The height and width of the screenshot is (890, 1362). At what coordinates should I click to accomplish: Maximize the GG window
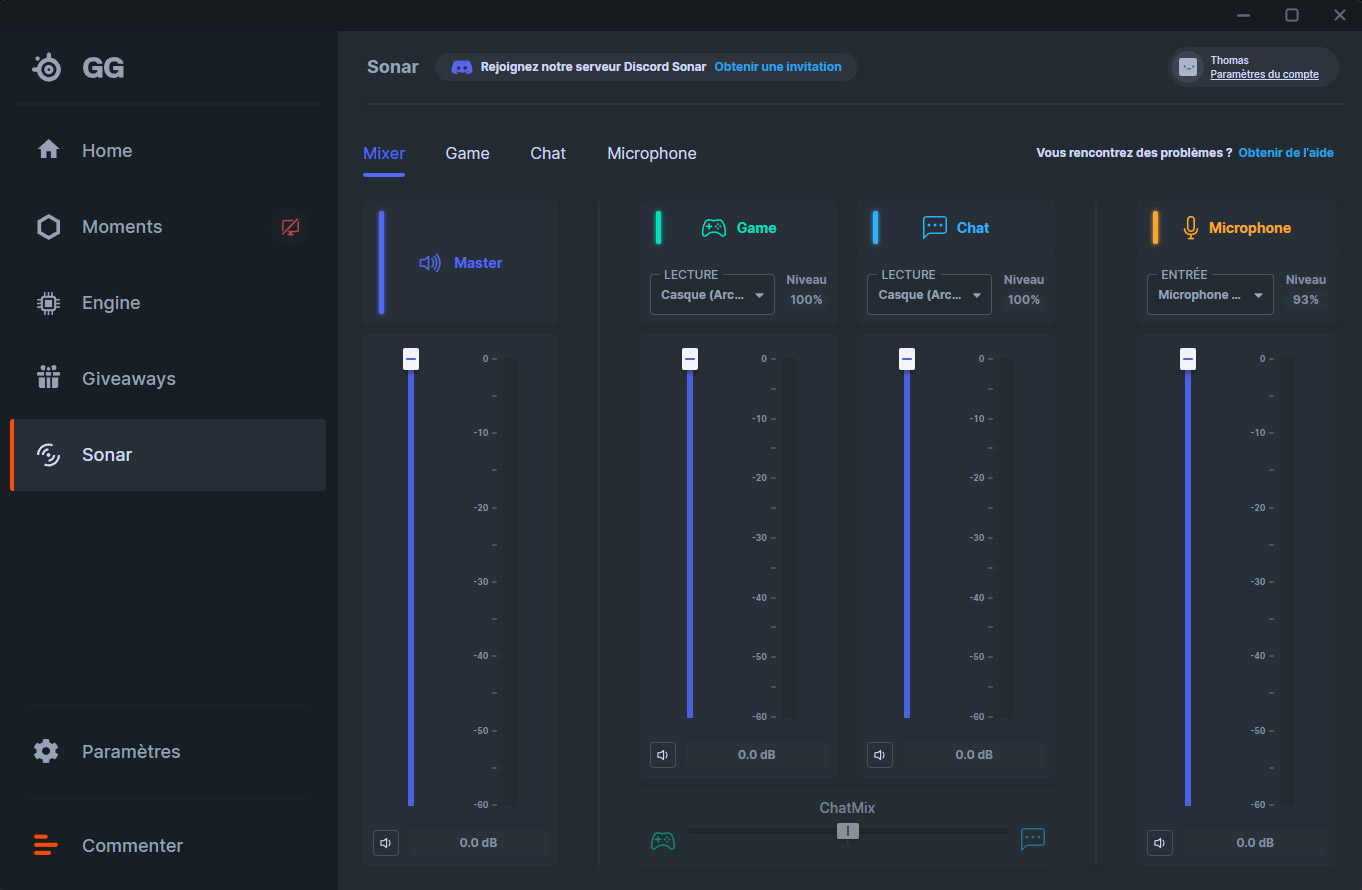[1292, 15]
